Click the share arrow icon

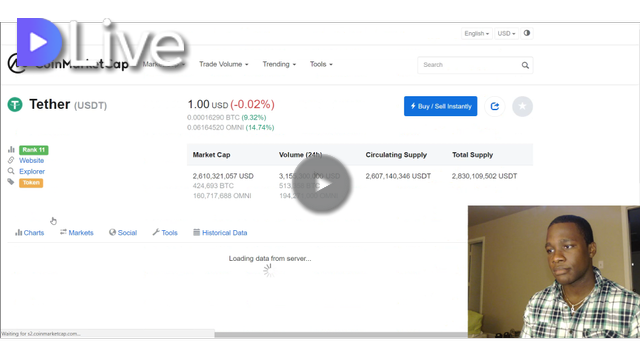pyautogui.click(x=495, y=107)
